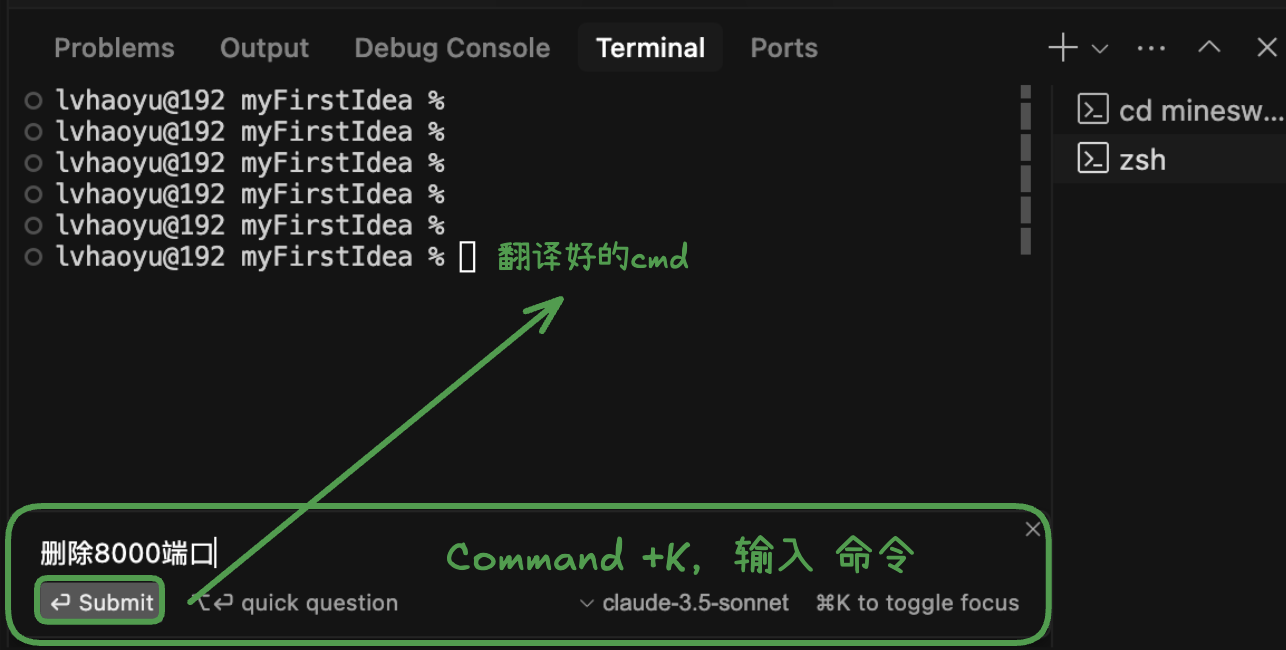Viewport: 1286px width, 650px height.
Task: Click the ⌘K to toggle focus hint
Action: 917,603
